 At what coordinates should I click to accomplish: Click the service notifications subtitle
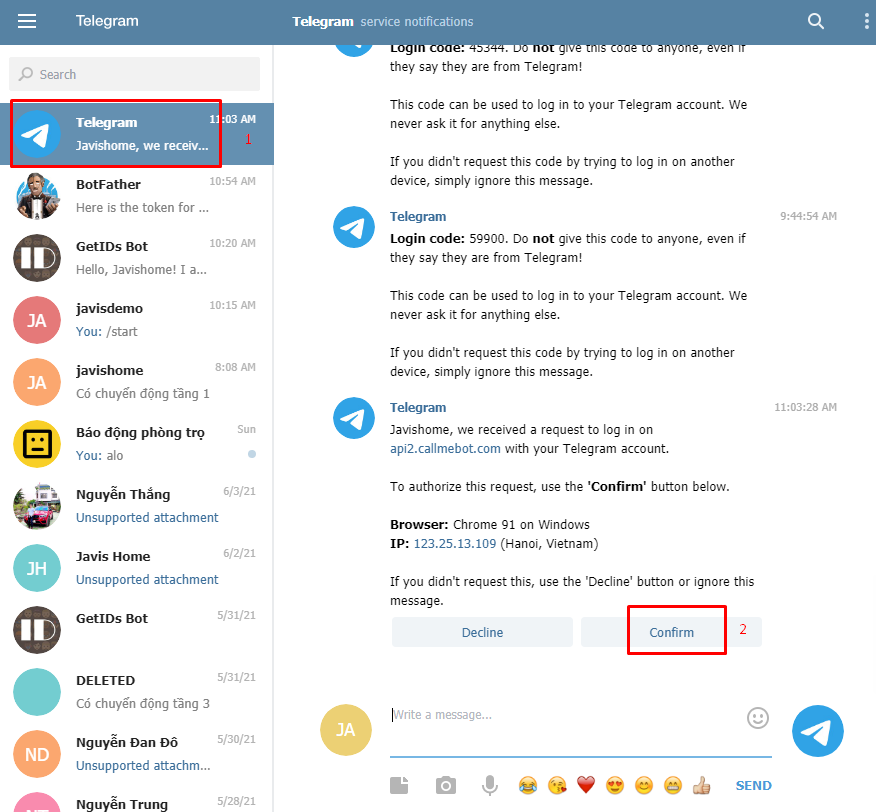pos(416,21)
